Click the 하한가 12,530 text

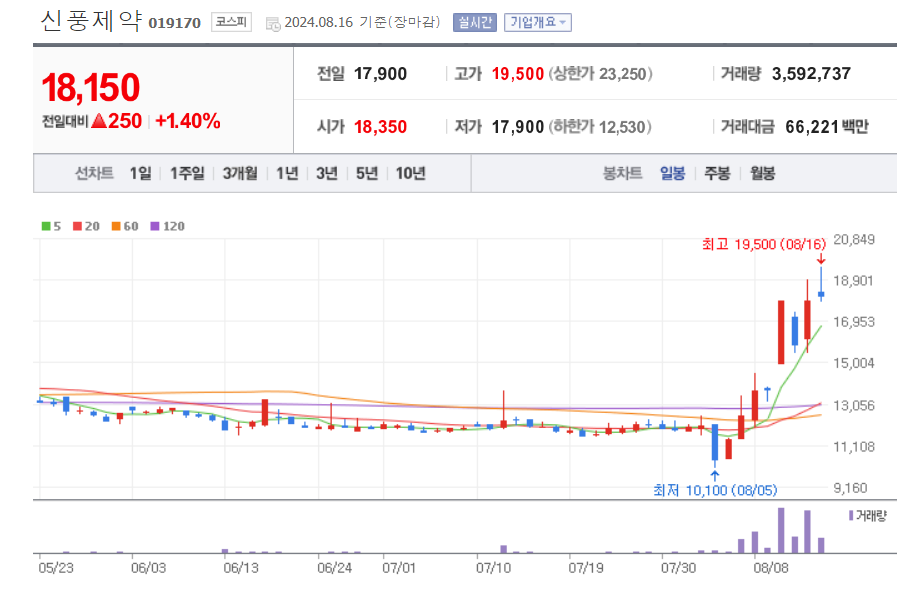point(600,126)
